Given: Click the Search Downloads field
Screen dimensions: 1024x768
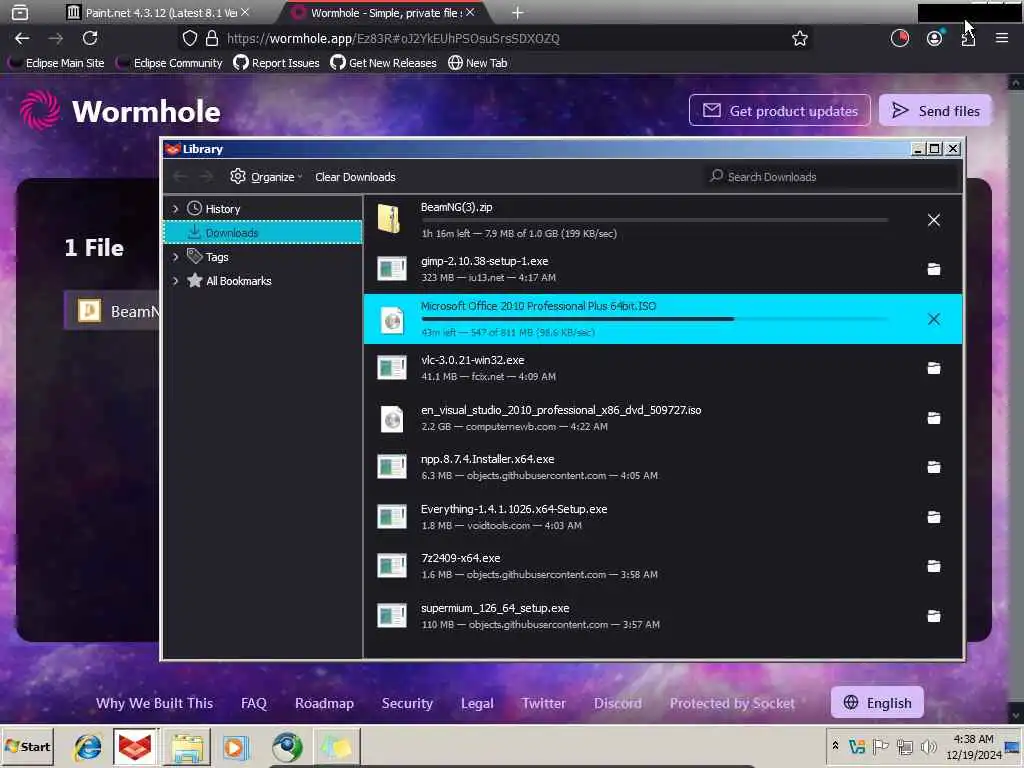Looking at the screenshot, I should pos(831,177).
